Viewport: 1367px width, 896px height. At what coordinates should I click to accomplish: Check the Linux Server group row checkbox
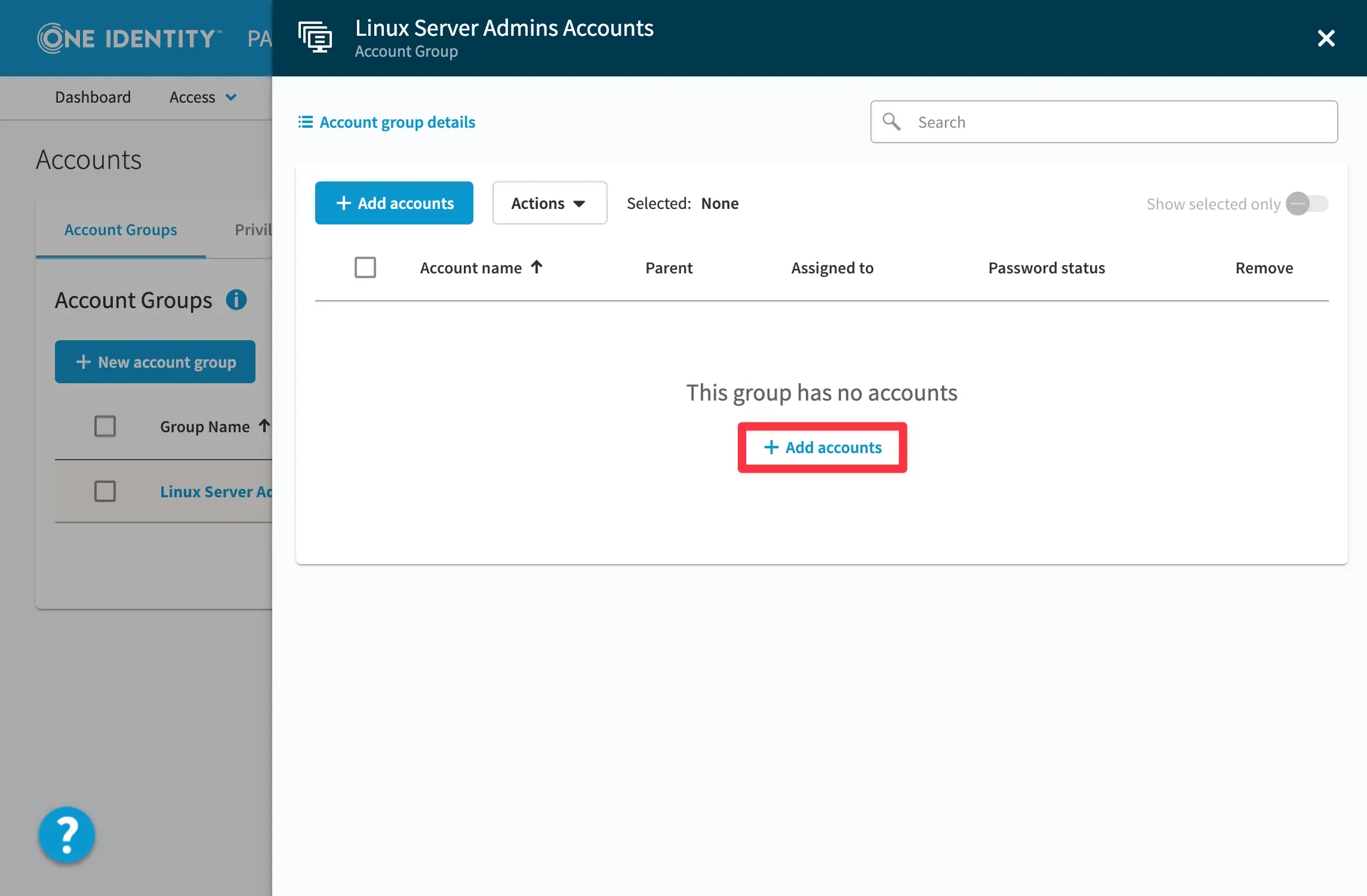(x=105, y=491)
